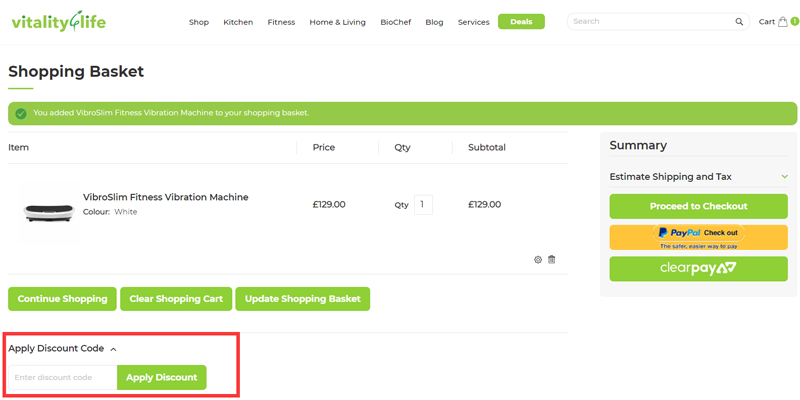The width and height of the screenshot is (800, 400).
Task: Click the Apply Discount button
Action: click(162, 378)
